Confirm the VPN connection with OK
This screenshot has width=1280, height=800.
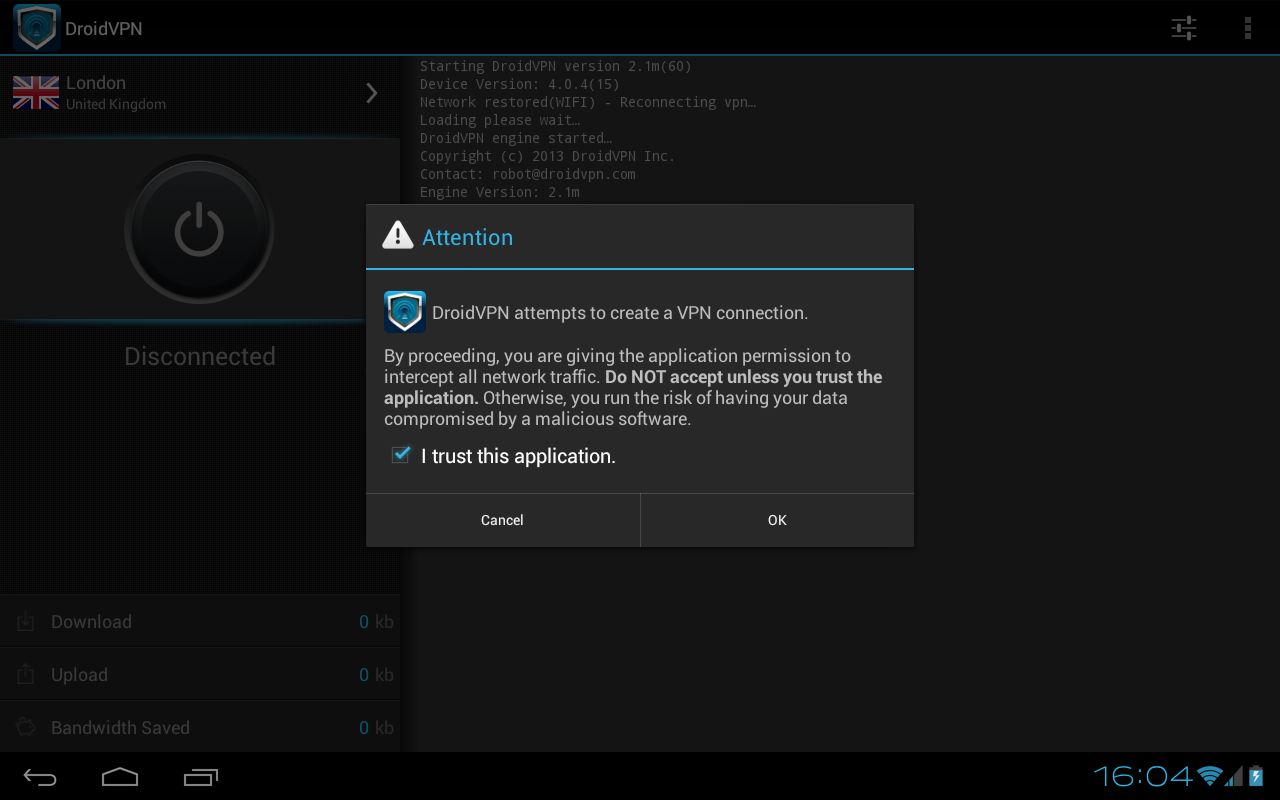click(x=777, y=520)
